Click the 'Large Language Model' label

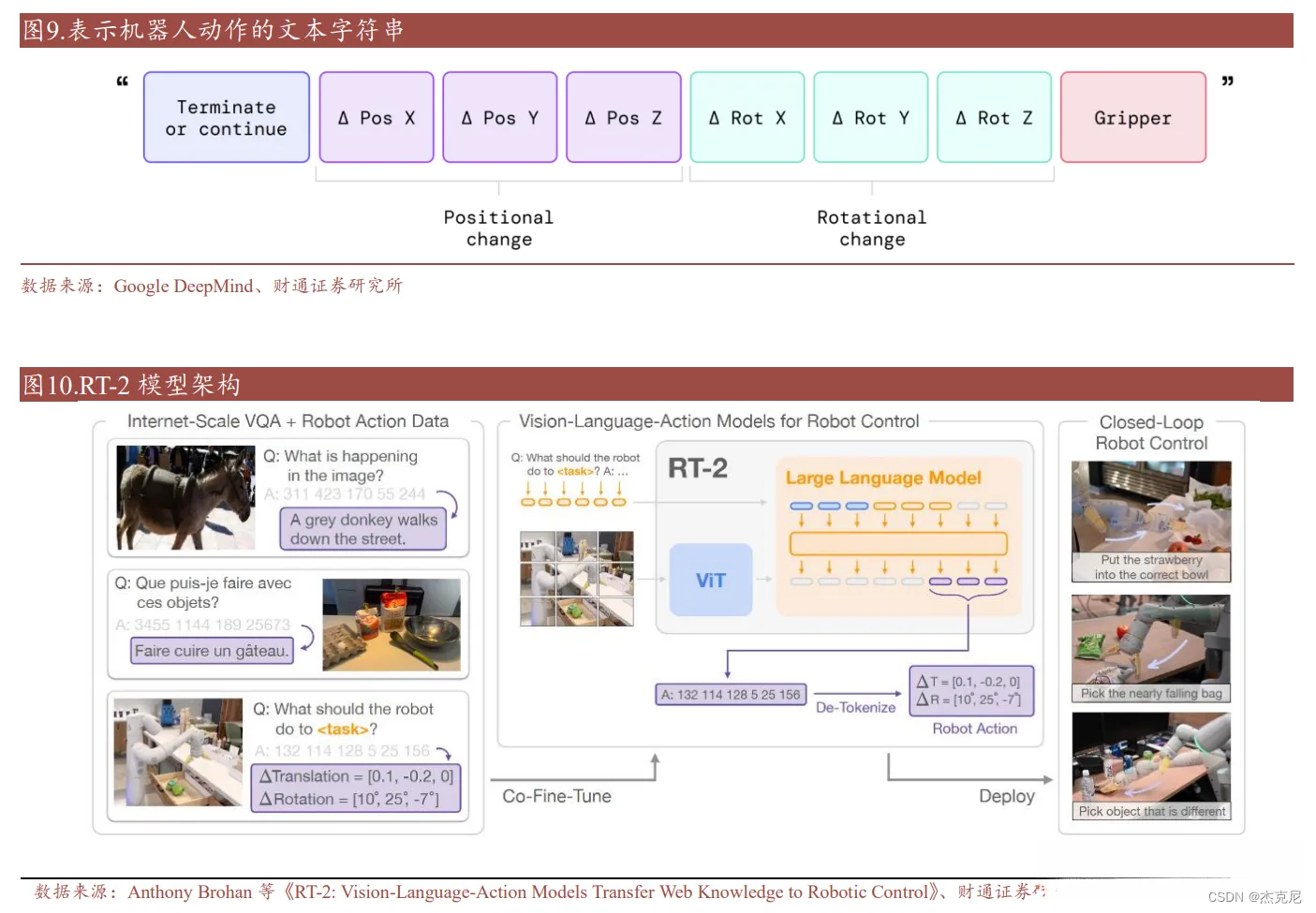pyautogui.click(x=883, y=478)
